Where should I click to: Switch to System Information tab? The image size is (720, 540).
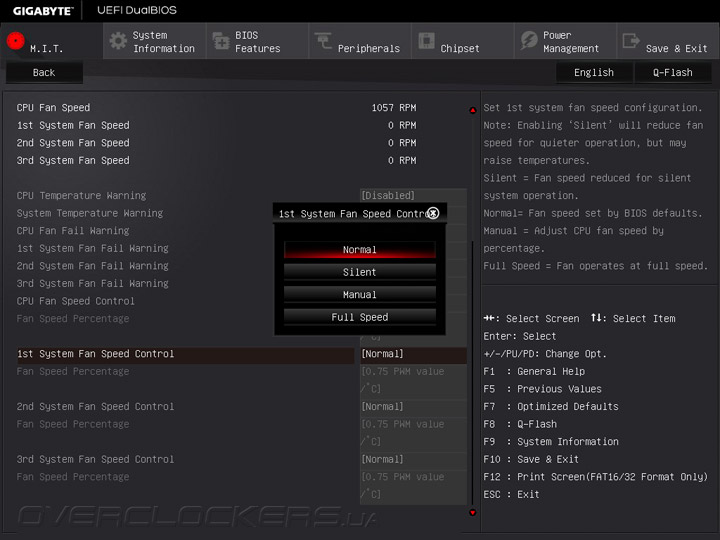click(155, 41)
